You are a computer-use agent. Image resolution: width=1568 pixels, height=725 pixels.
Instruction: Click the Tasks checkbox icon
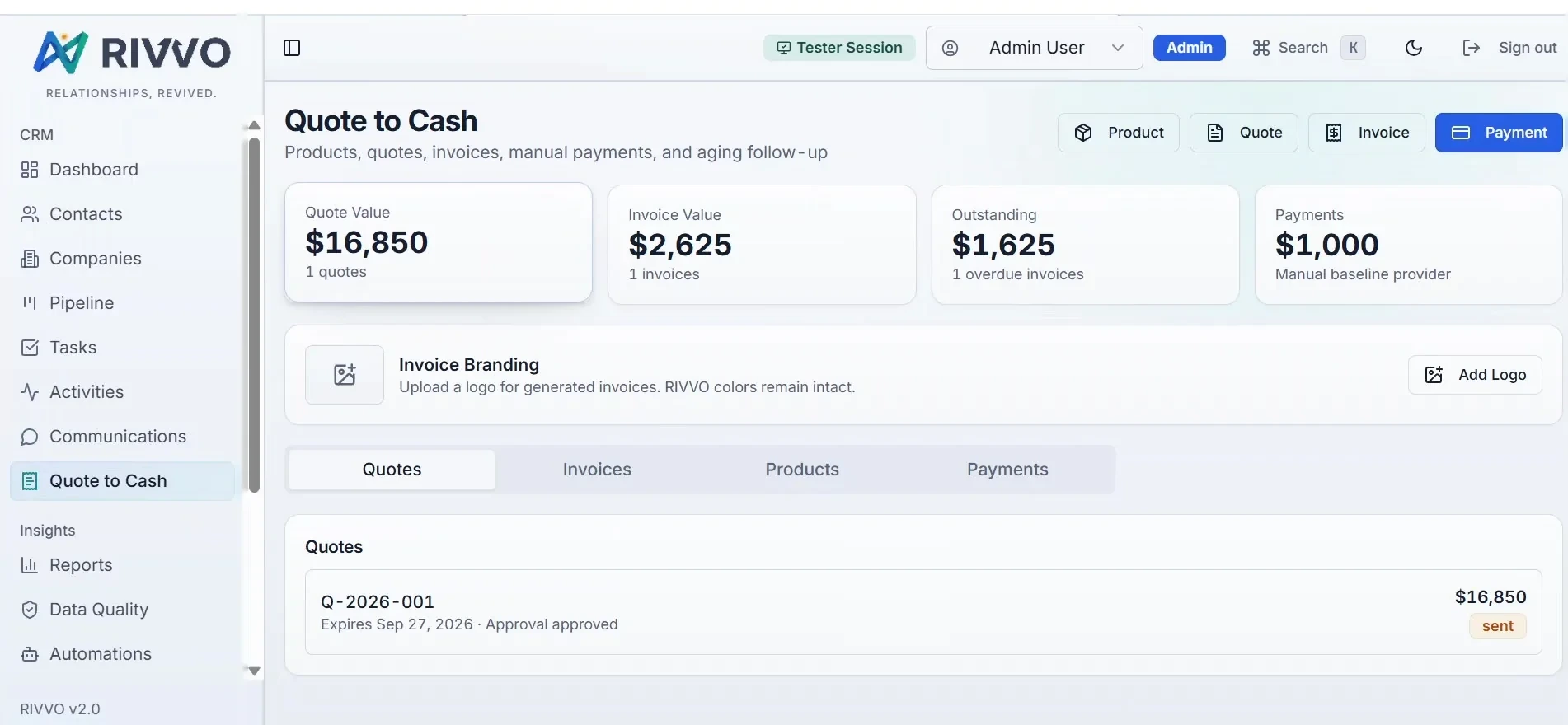[x=30, y=348]
